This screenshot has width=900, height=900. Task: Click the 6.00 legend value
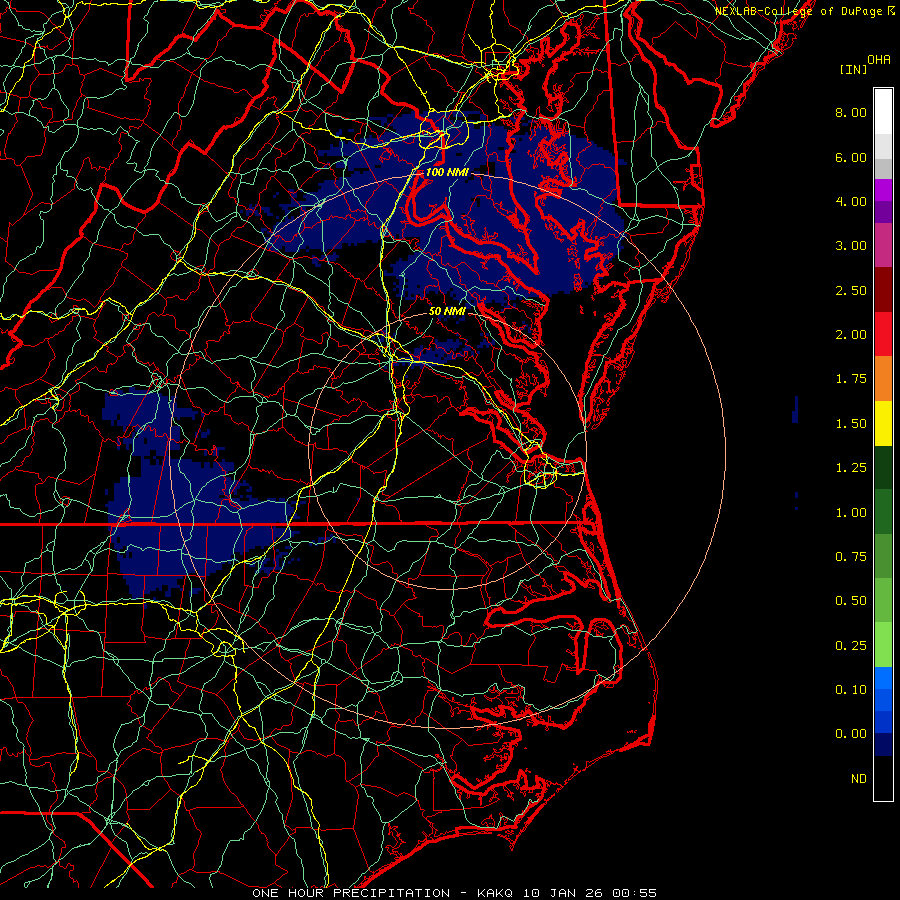point(851,157)
